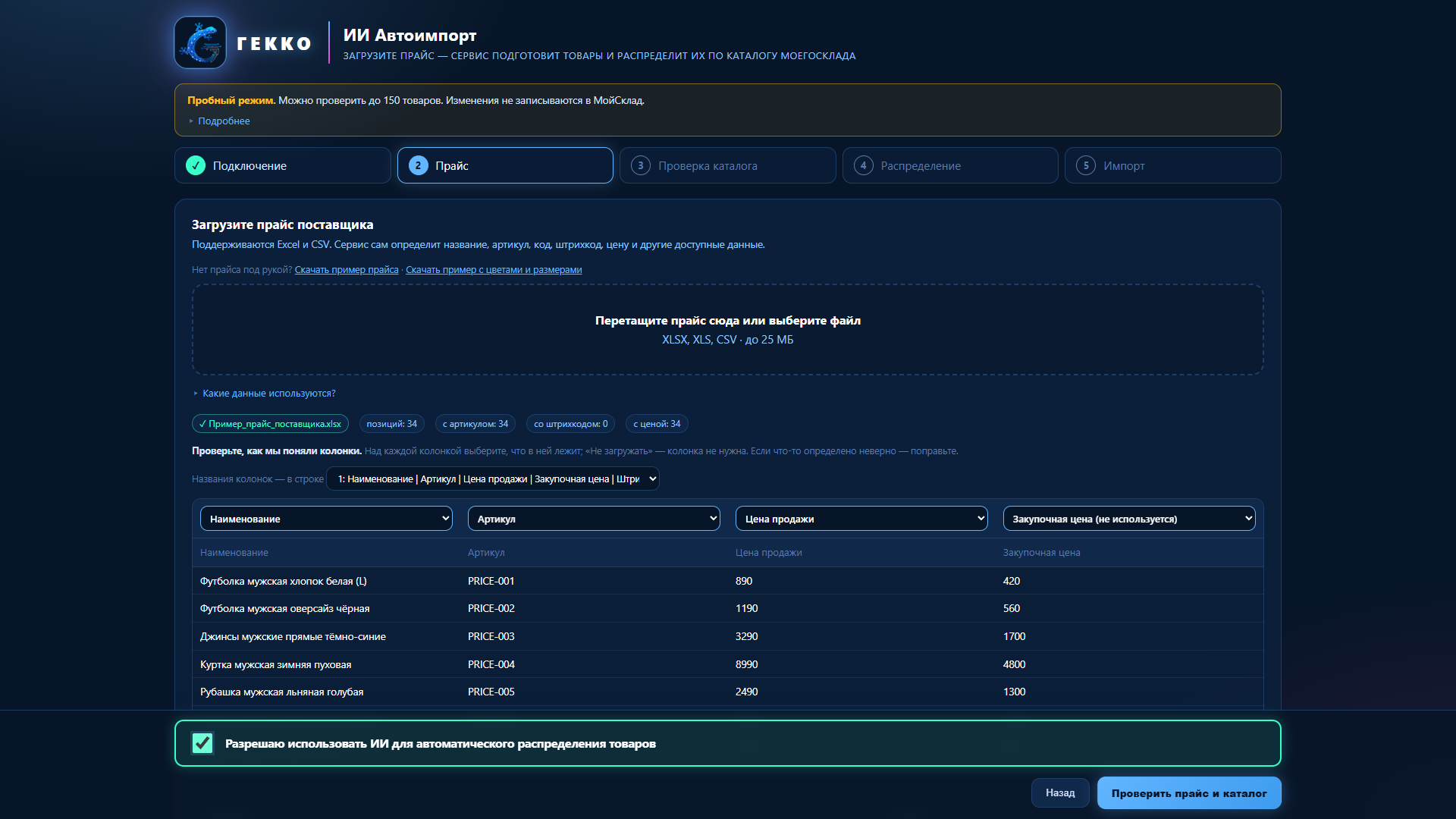Click the step 2 number badge for Прайс
The height and width of the screenshot is (819, 1456).
point(418,165)
